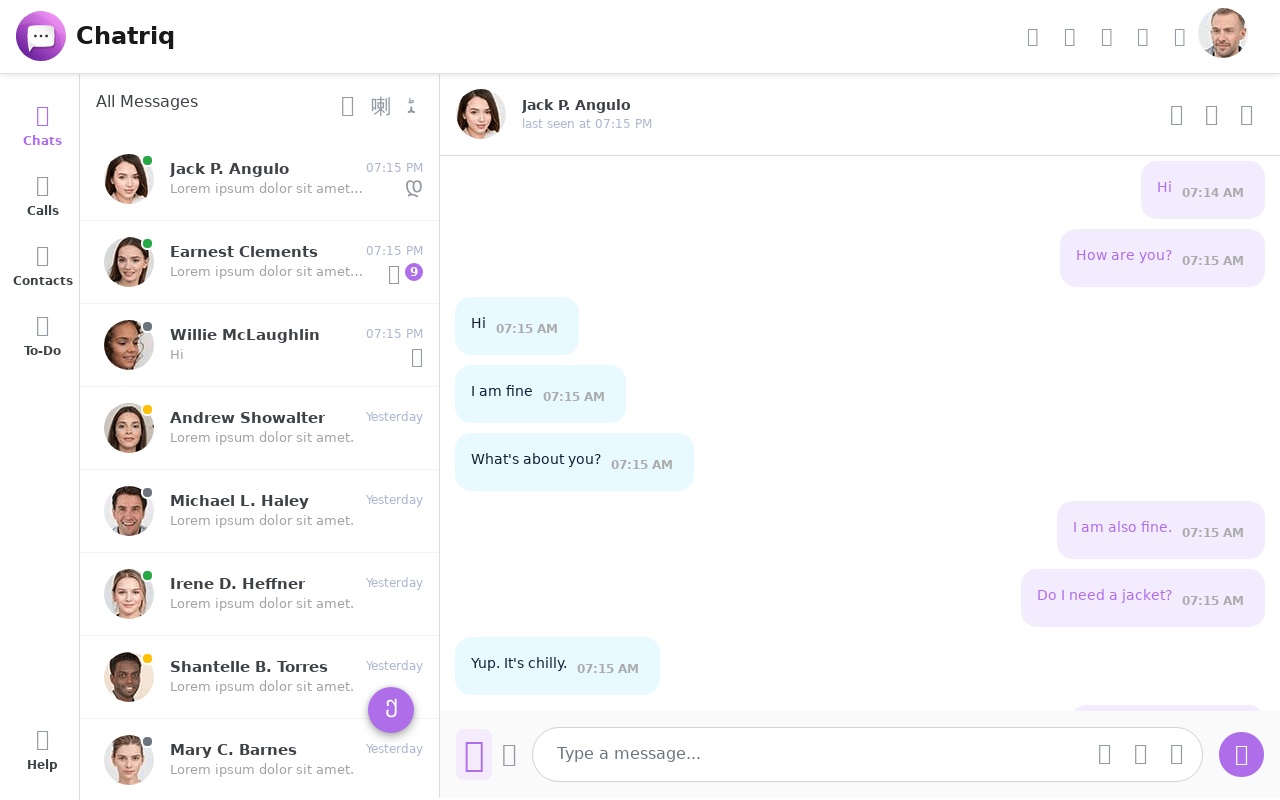Click Willie McLaughlin's Hi message preview
This screenshot has width=1280, height=800.
(x=177, y=355)
